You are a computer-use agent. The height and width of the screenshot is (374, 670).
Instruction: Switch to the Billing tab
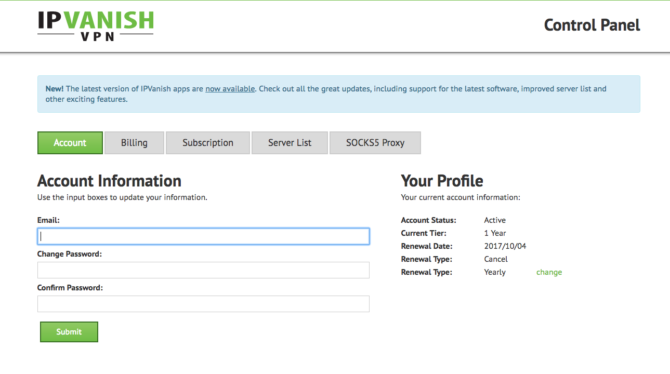[x=134, y=143]
